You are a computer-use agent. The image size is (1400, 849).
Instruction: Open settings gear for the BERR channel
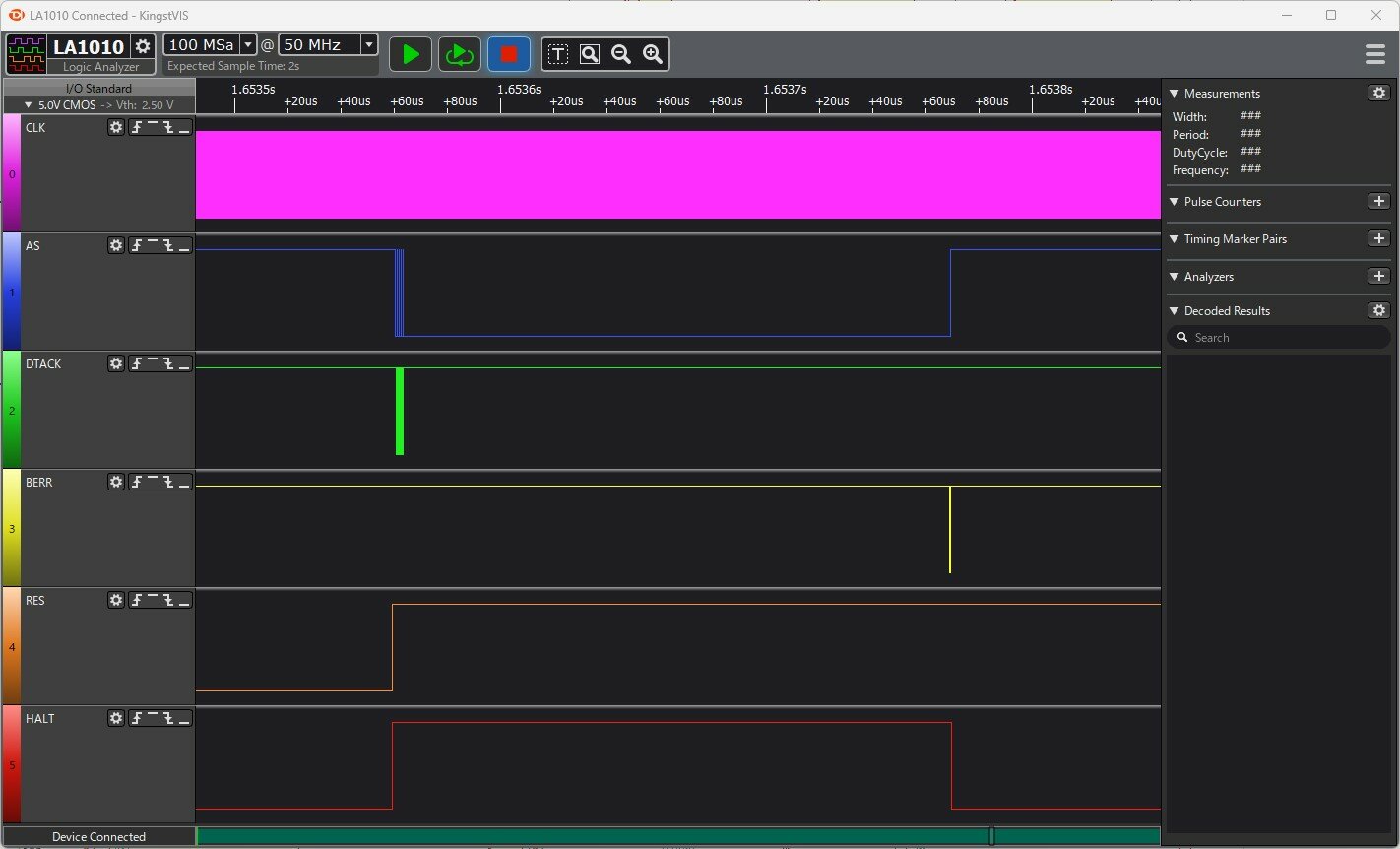(x=116, y=482)
